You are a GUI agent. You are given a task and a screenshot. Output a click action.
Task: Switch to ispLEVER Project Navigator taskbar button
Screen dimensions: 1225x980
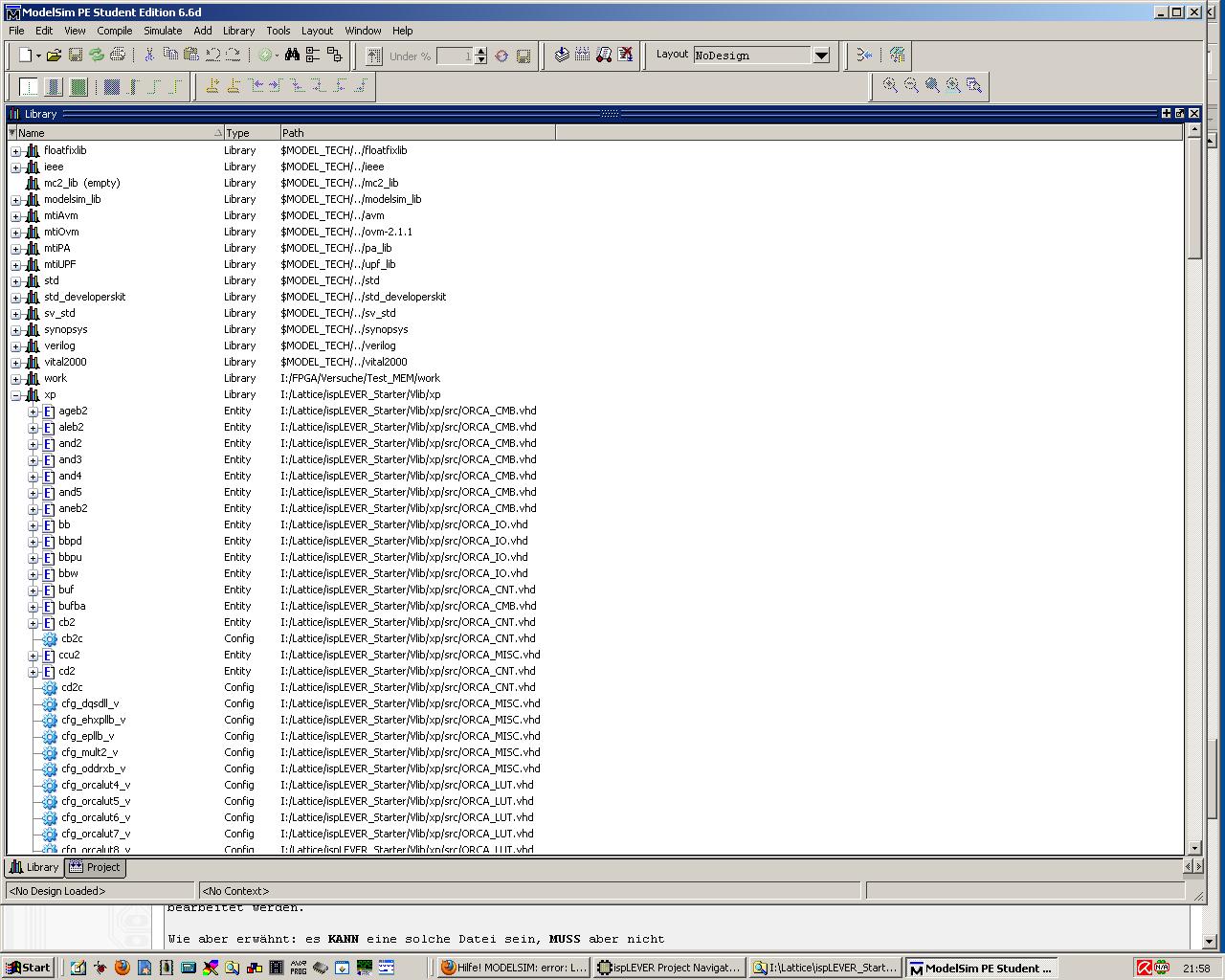[x=669, y=968]
